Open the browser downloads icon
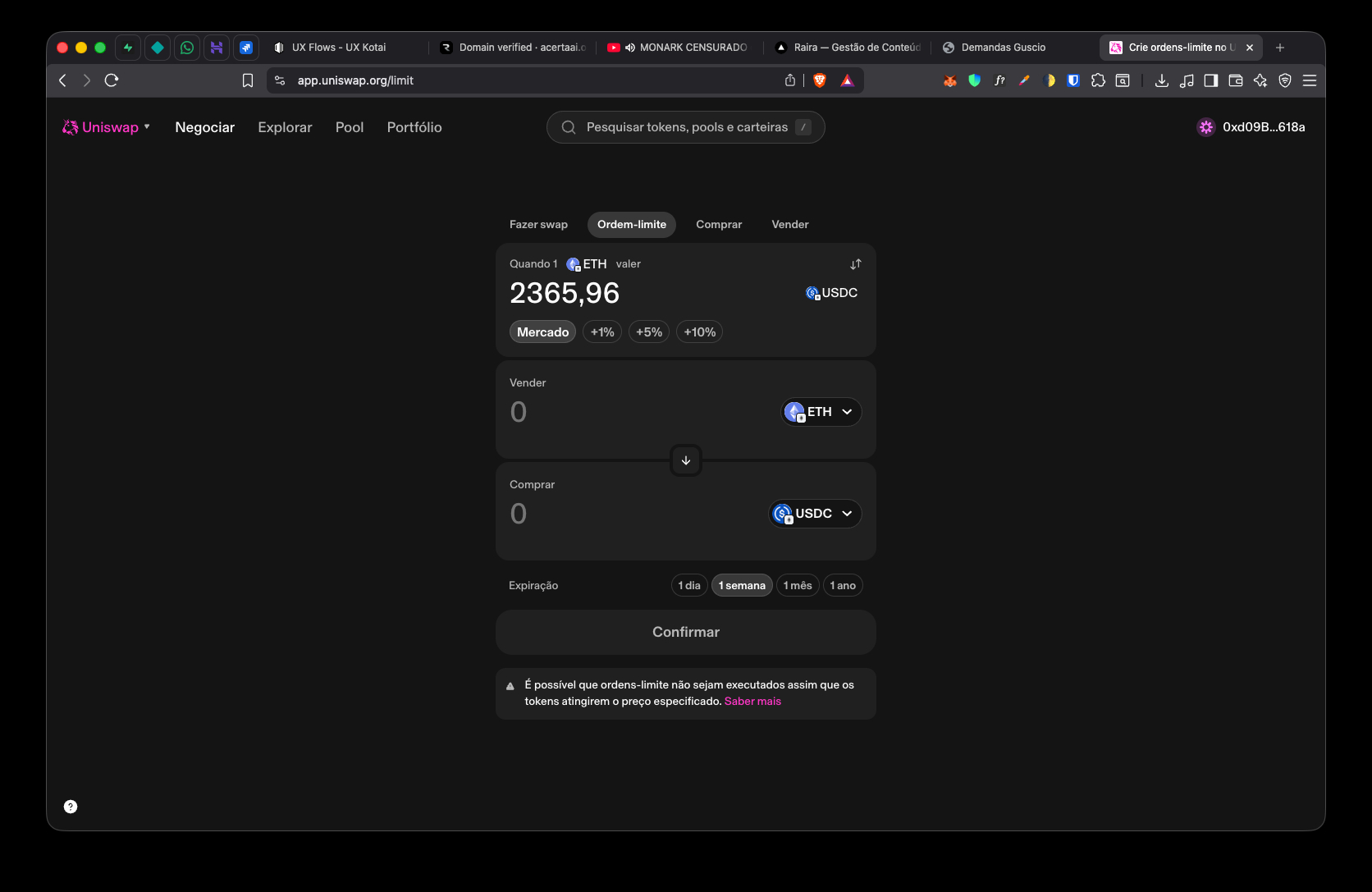 (1162, 80)
